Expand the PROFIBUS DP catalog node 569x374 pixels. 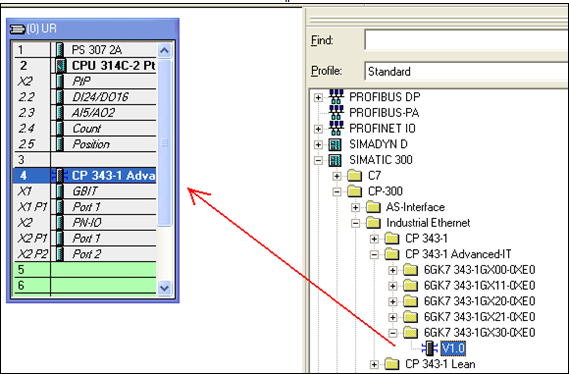tap(318, 98)
